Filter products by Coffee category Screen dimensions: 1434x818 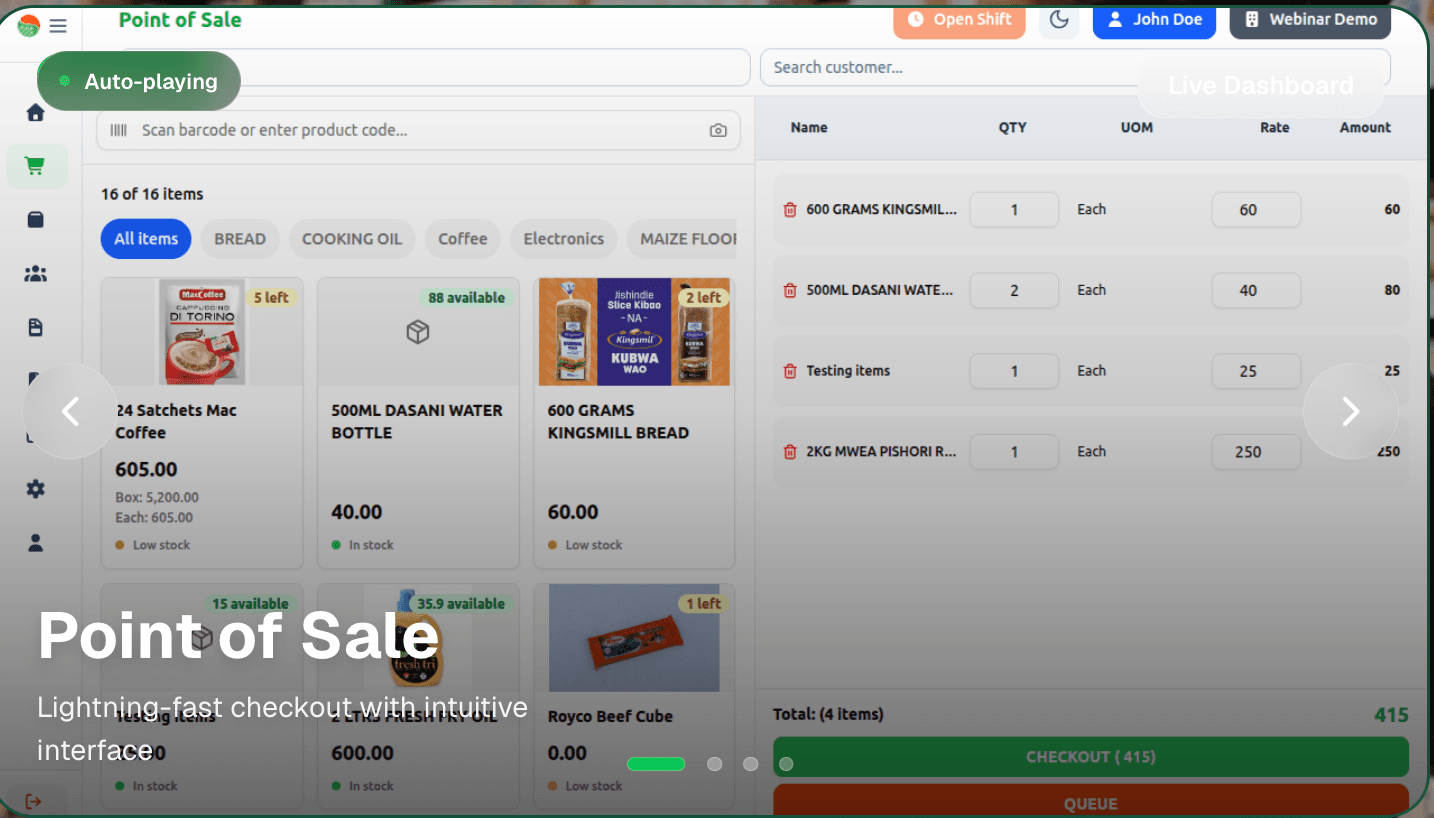tap(463, 239)
